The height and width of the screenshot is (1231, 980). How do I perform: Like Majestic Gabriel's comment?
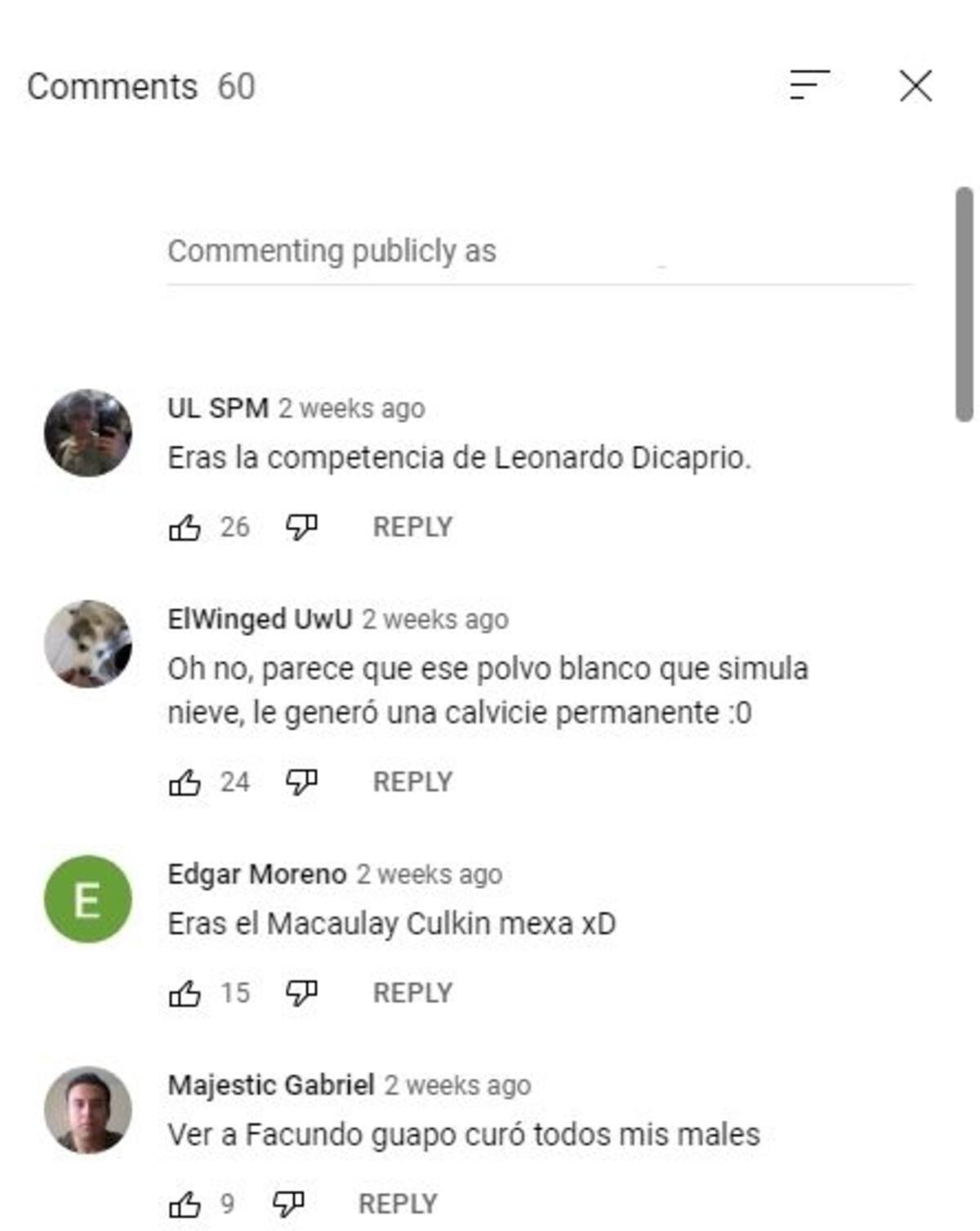(185, 1204)
